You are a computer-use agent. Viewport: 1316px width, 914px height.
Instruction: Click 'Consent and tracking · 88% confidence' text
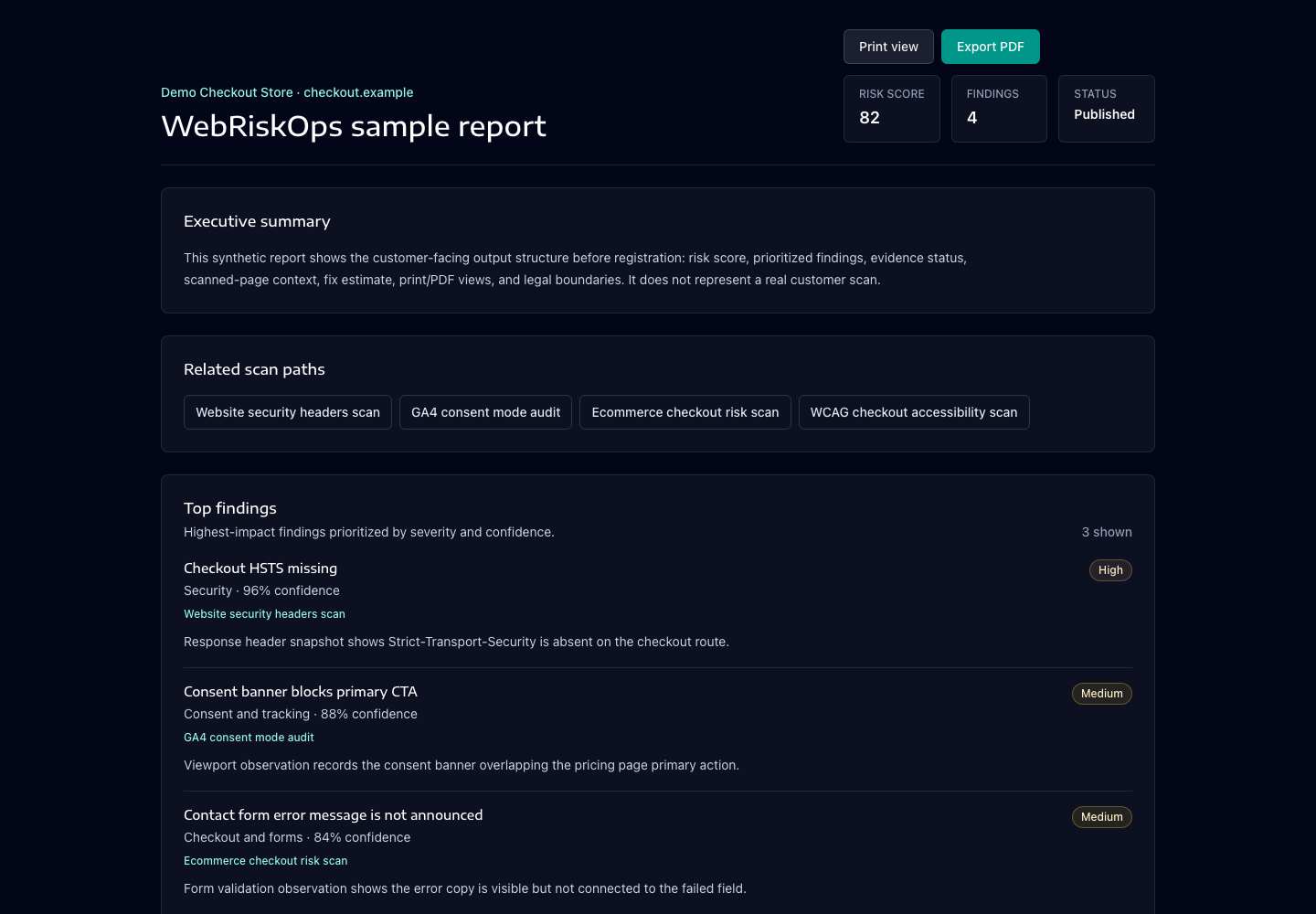301,714
